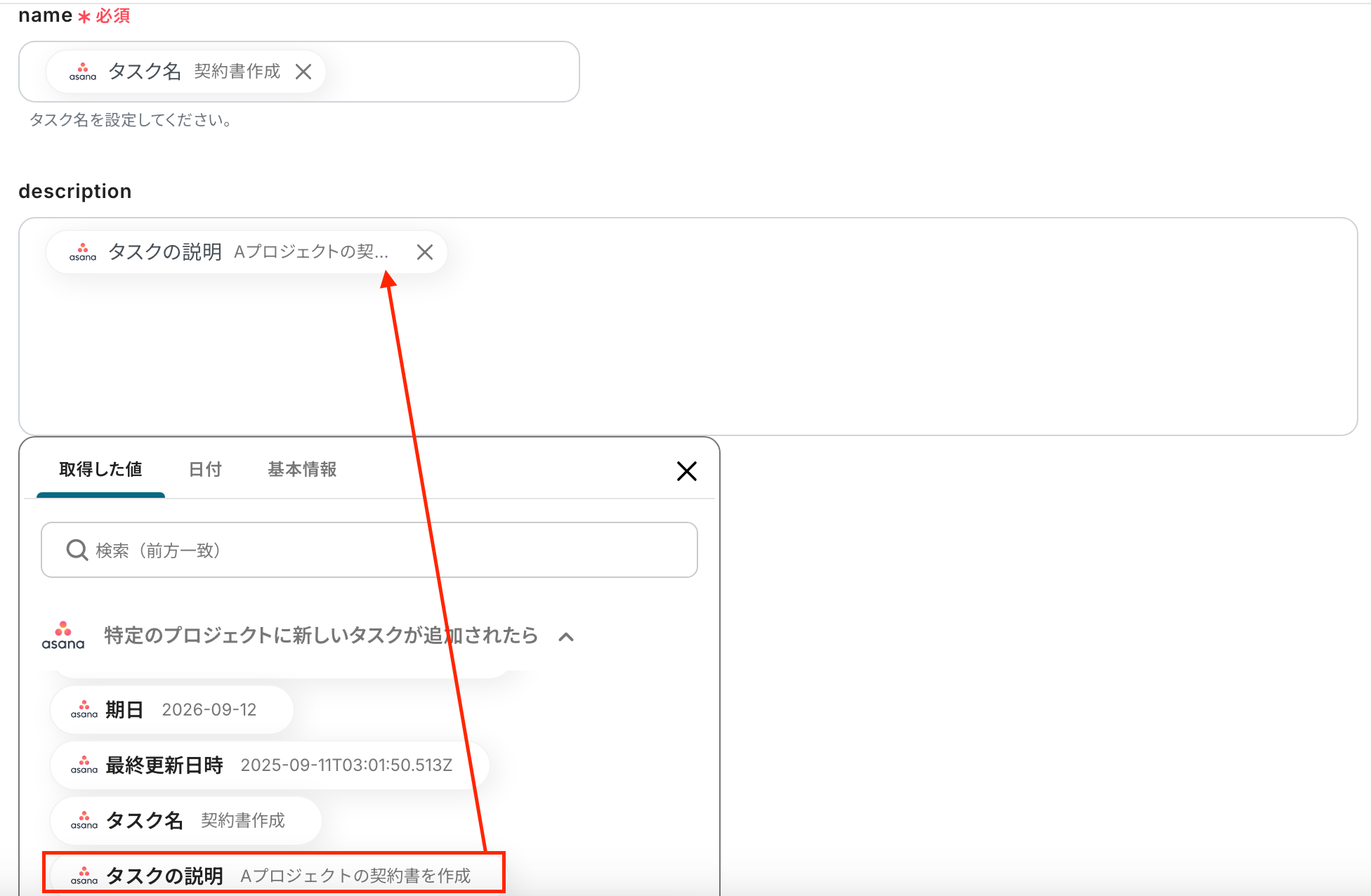This screenshot has height=896, width=1371.
Task: Click the asana icon next to 期日
Action: tap(84, 710)
